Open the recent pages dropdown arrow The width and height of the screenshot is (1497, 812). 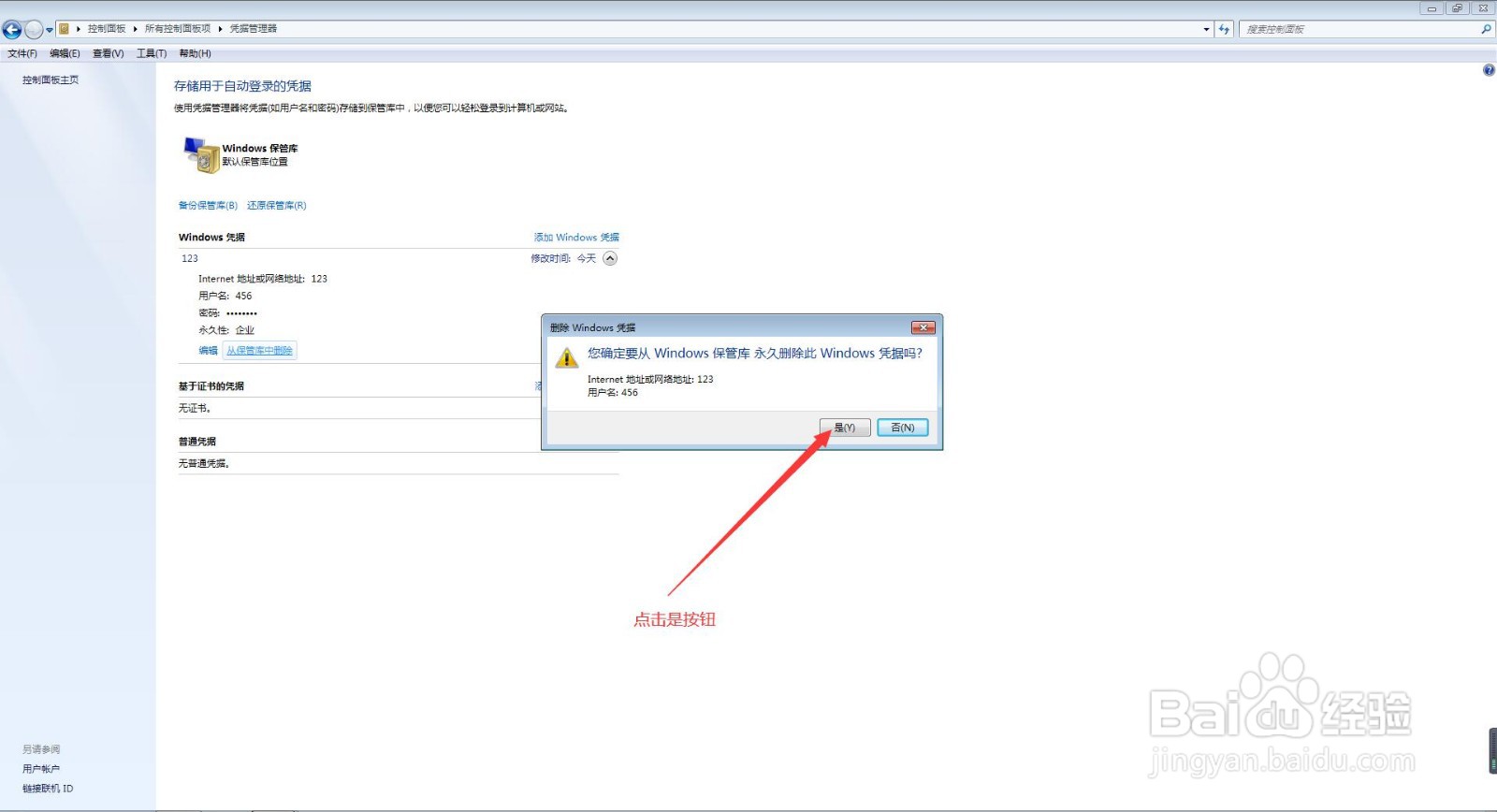pyautogui.click(x=50, y=30)
